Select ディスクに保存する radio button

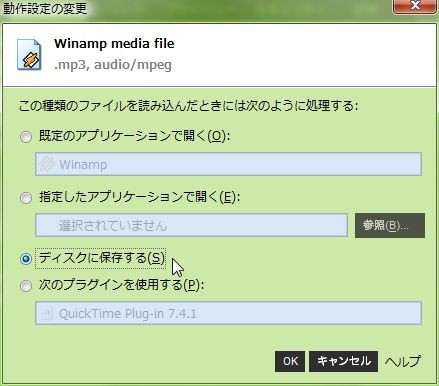(26, 259)
